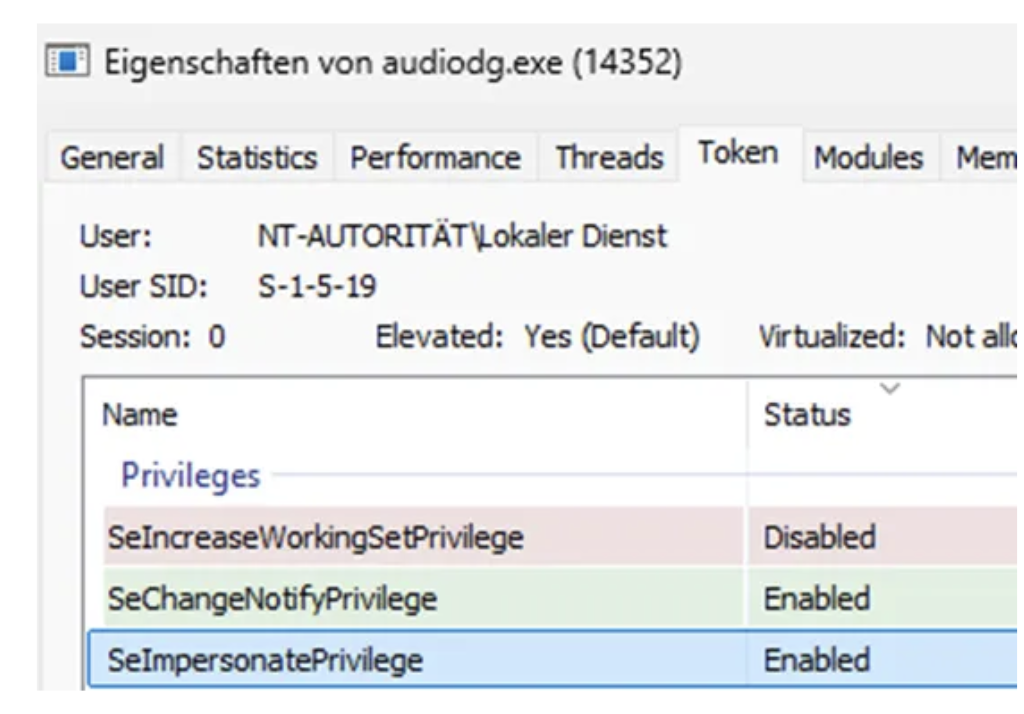Viewport: 1024px width, 714px height.
Task: Click the SeImpersonatePrivilege name
Action: point(265,660)
